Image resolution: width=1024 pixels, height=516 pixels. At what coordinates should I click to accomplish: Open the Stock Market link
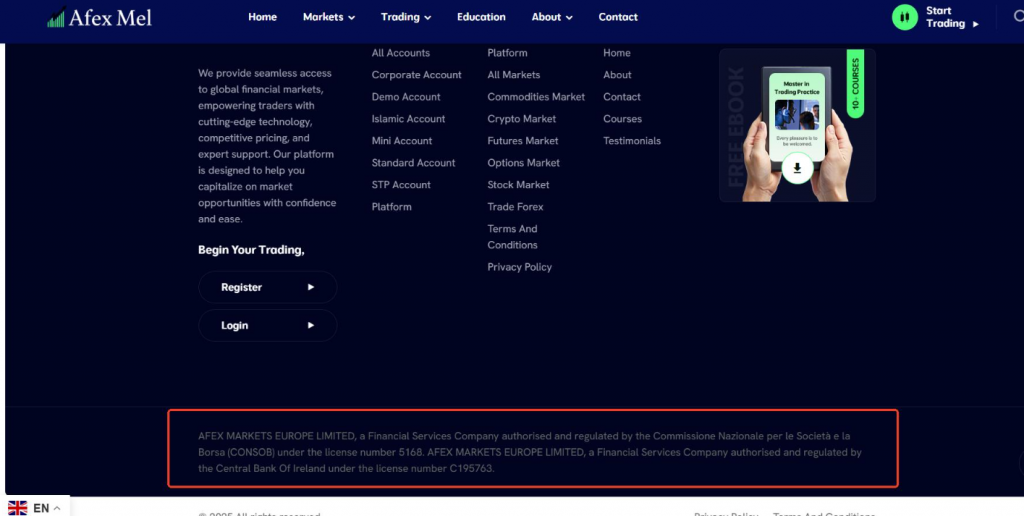(x=518, y=185)
